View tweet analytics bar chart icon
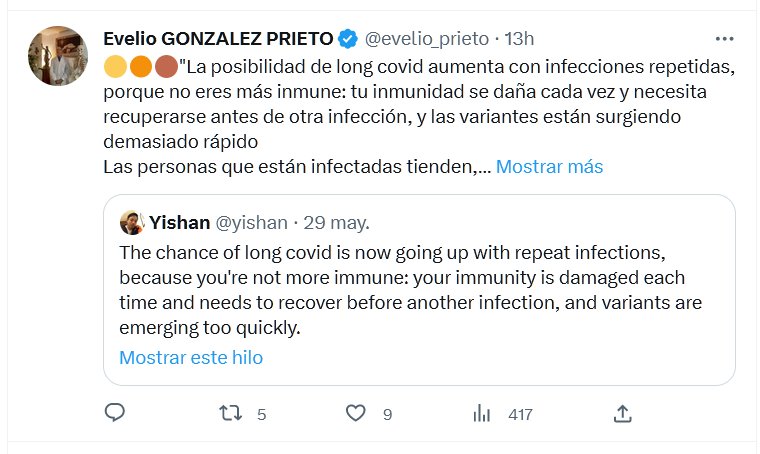760x454 pixels. [x=482, y=413]
